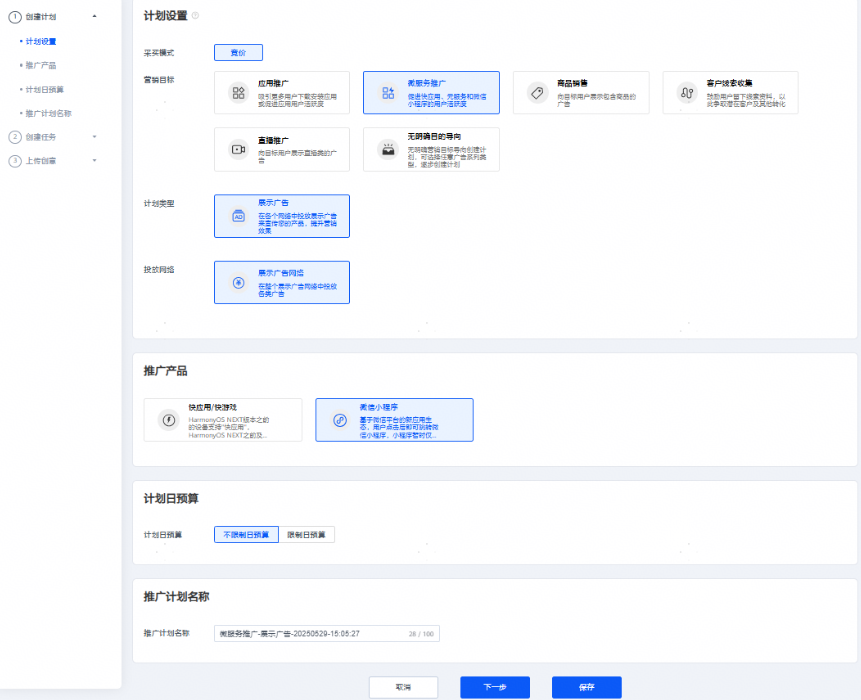Click the 推广计划名称 section heading
Image resolution: width=861 pixels, height=700 pixels.
176,597
